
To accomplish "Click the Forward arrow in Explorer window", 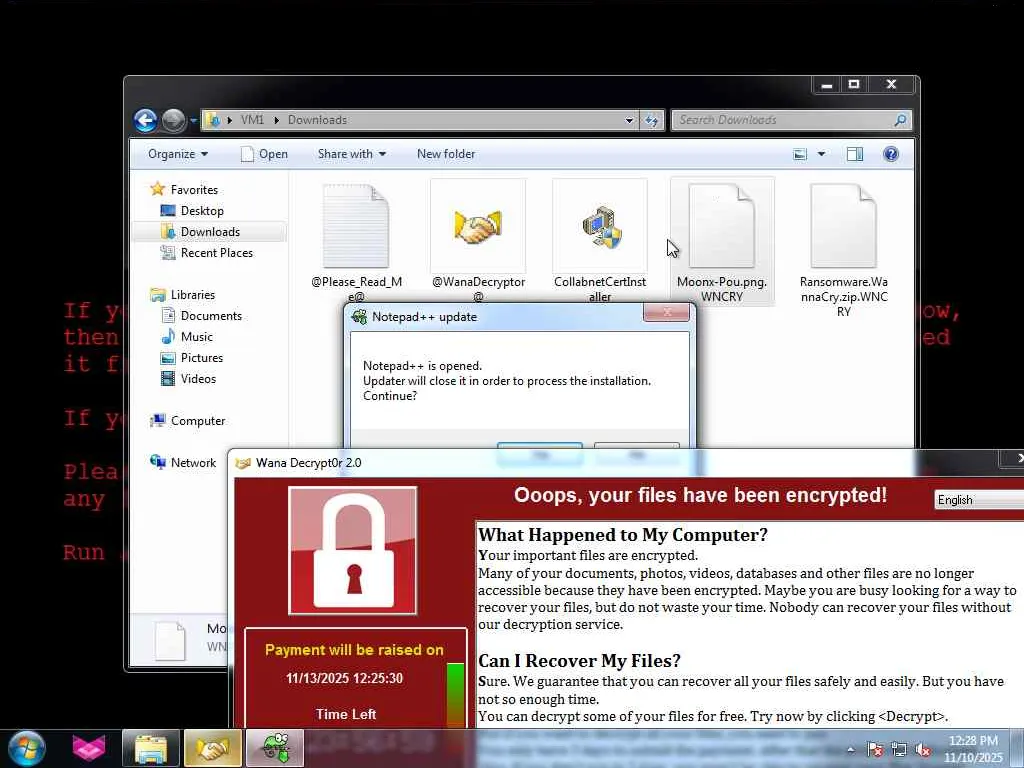I will (174, 120).
